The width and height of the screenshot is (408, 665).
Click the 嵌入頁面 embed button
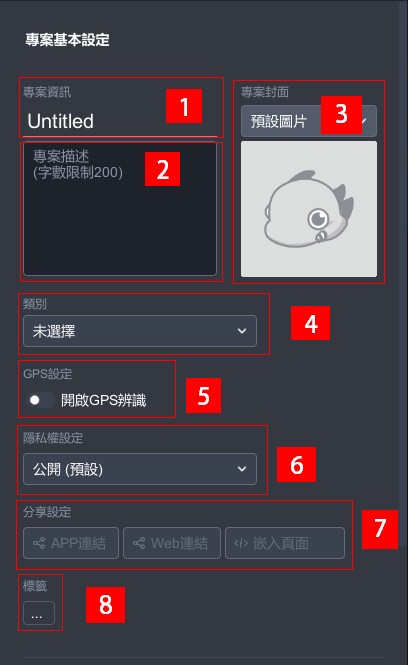click(285, 543)
